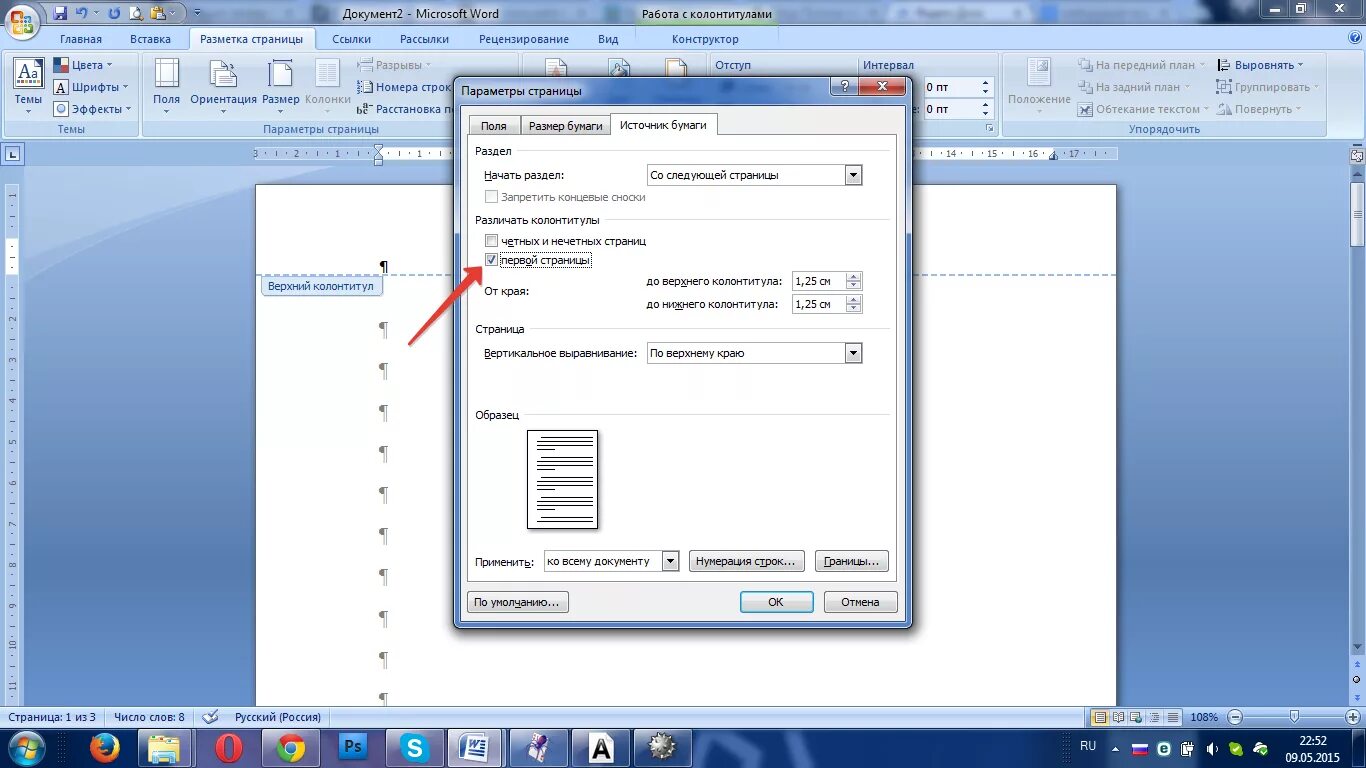
Task: Click the до нижнего колонтитула value field
Action: coord(818,304)
